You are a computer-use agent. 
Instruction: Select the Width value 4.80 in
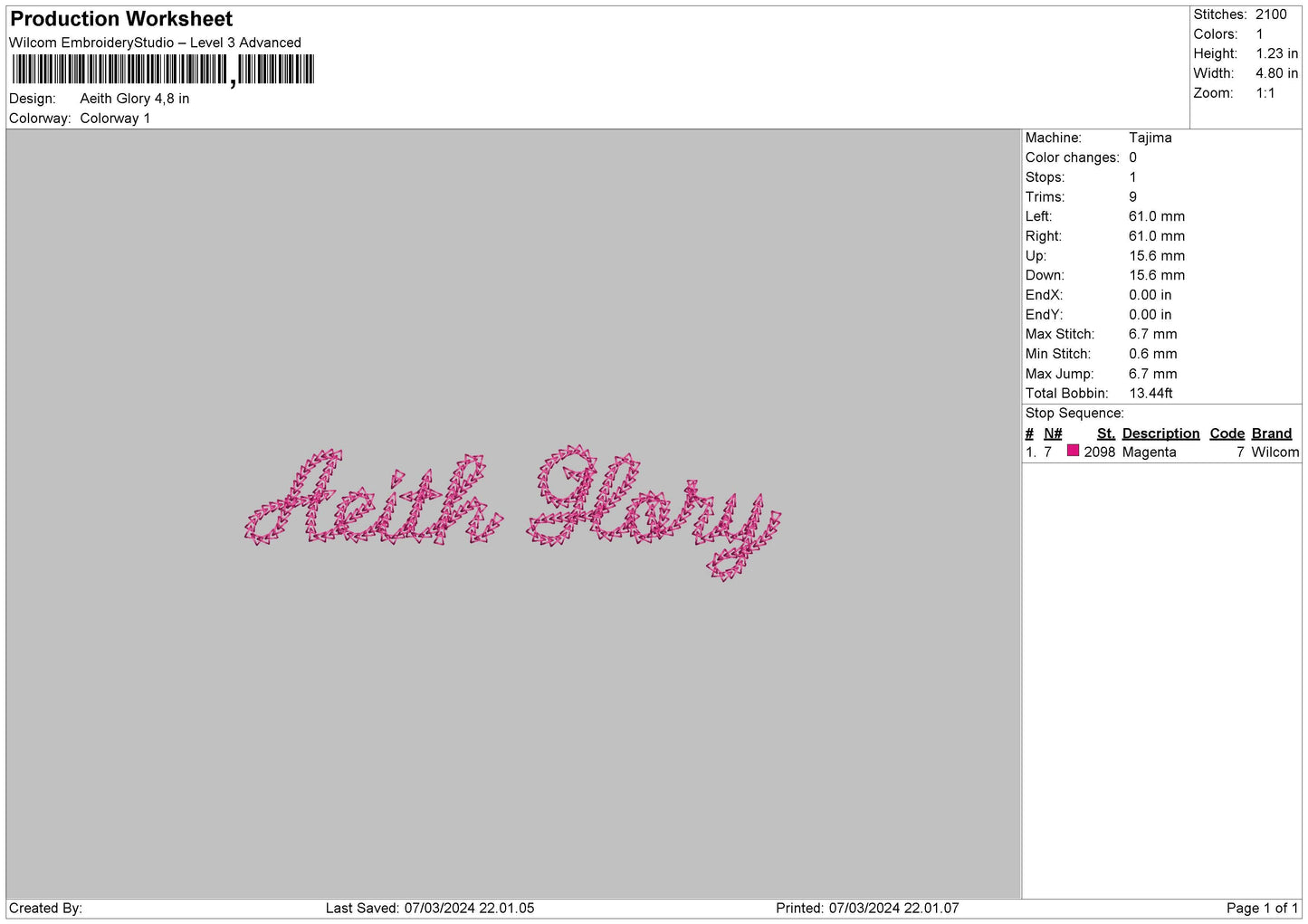point(1276,73)
